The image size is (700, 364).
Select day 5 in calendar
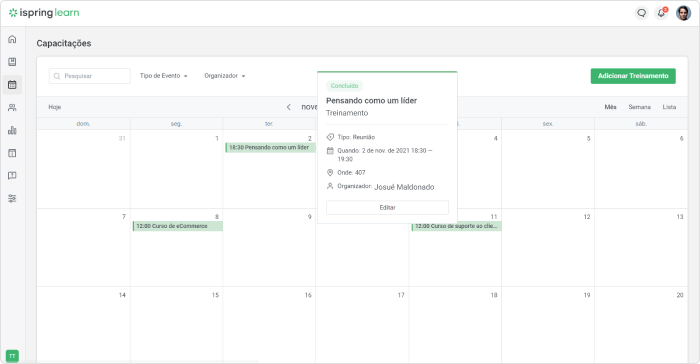pos(548,169)
